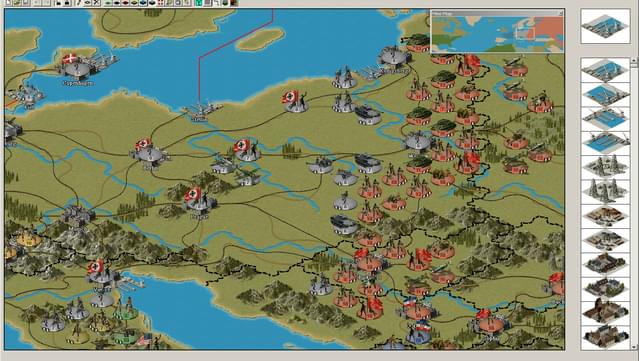Image resolution: width=639 pixels, height=361 pixels.
Task: Select the port tile preview above the palette
Action: (605, 26)
